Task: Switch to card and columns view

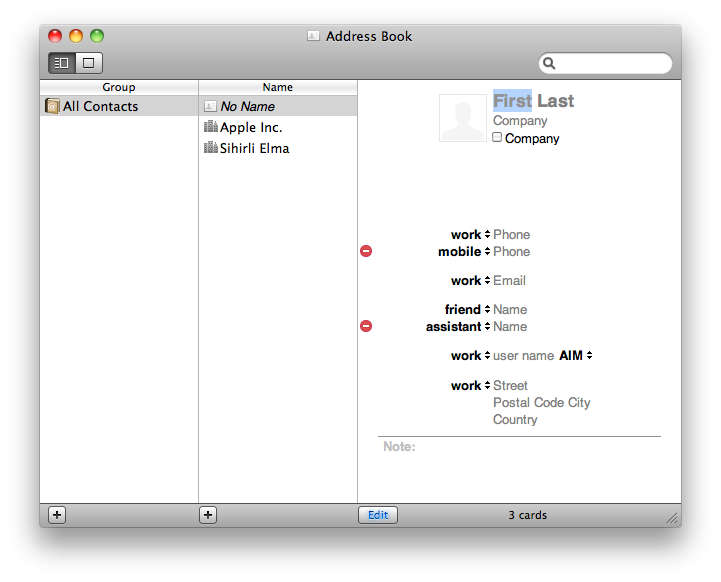Action: (62, 63)
